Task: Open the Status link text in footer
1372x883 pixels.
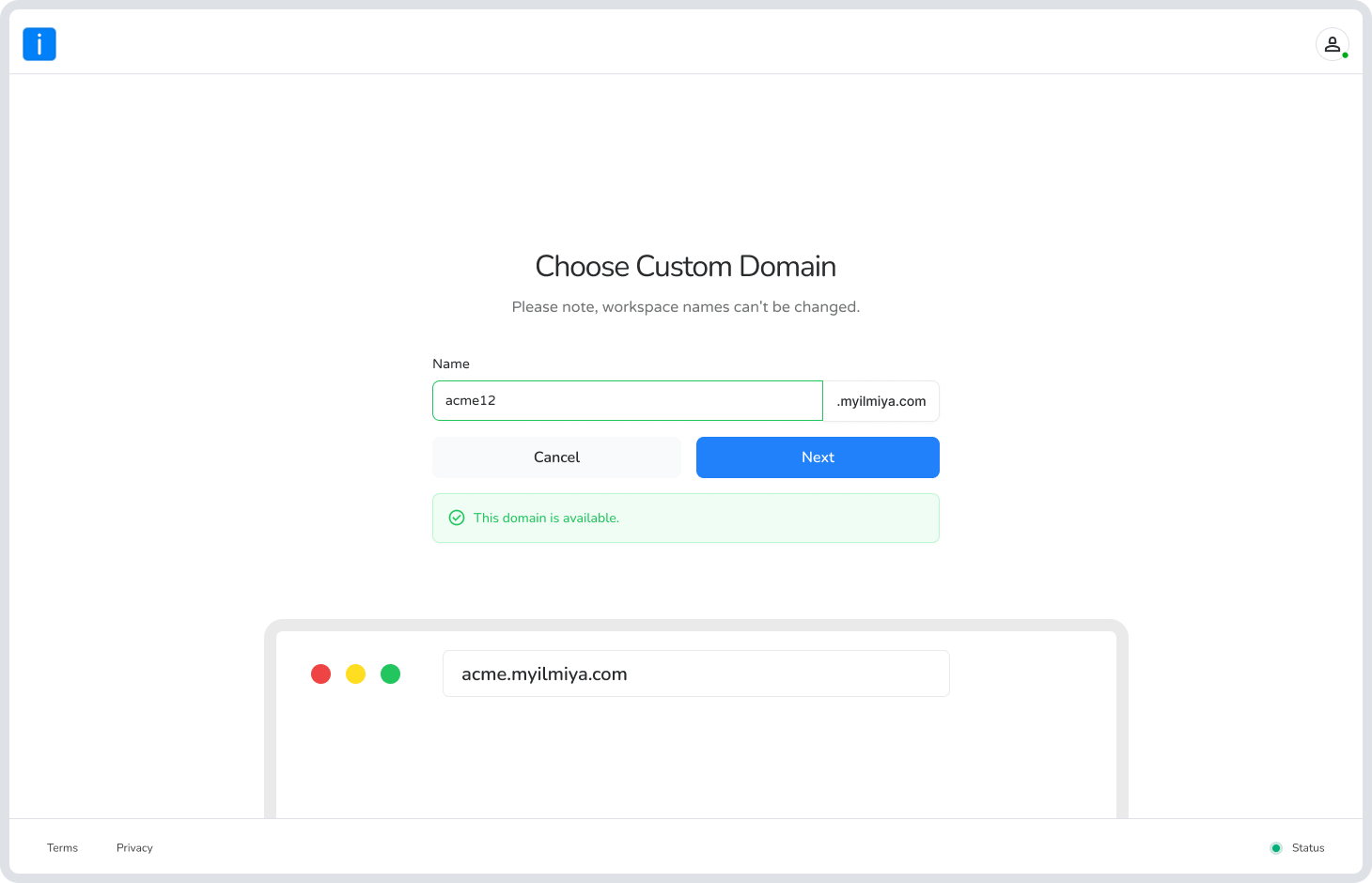Action: 1308,847
